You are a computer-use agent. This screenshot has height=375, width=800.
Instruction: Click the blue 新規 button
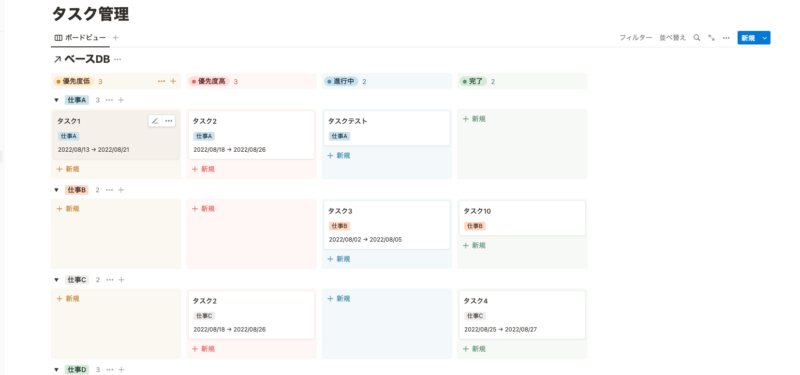pyautogui.click(x=748, y=38)
